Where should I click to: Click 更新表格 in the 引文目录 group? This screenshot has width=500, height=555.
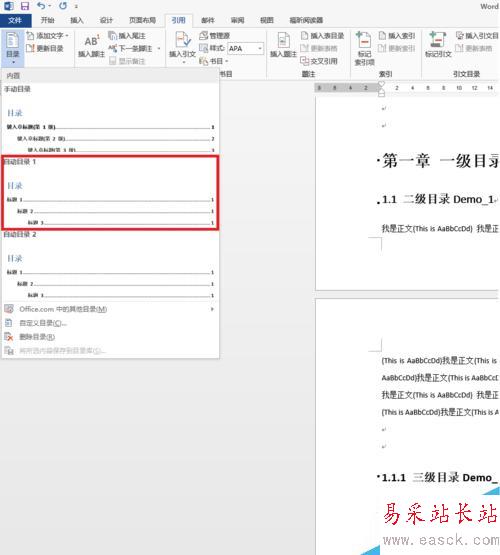(474, 48)
